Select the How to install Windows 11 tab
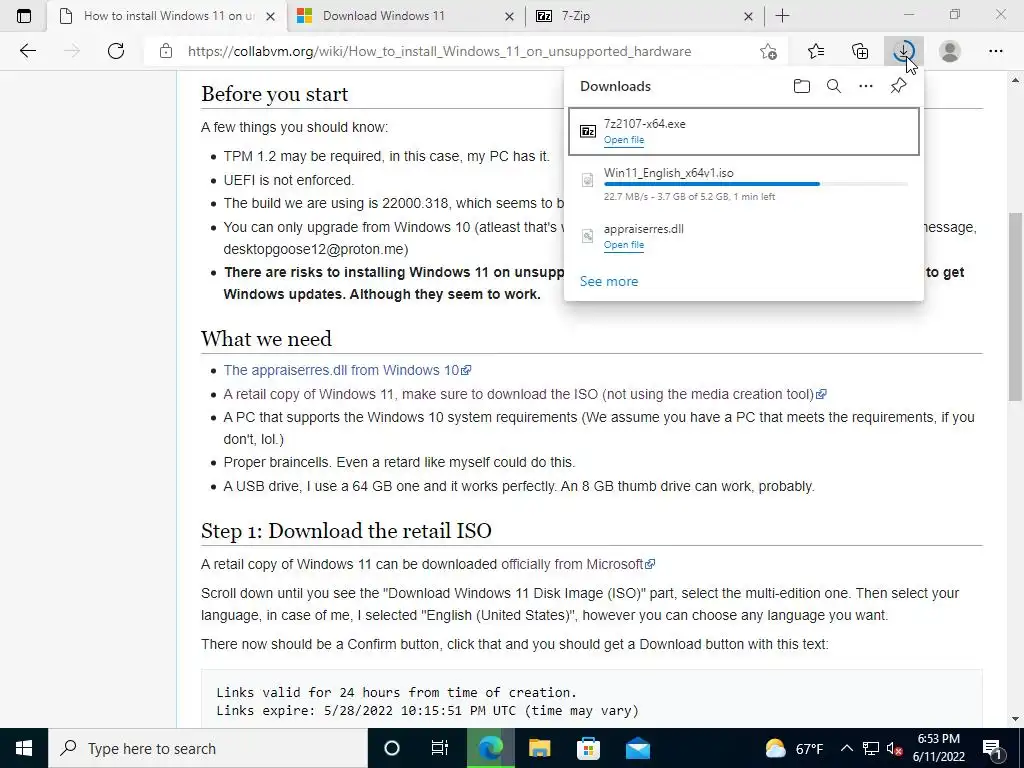1024x768 pixels. pos(169,16)
